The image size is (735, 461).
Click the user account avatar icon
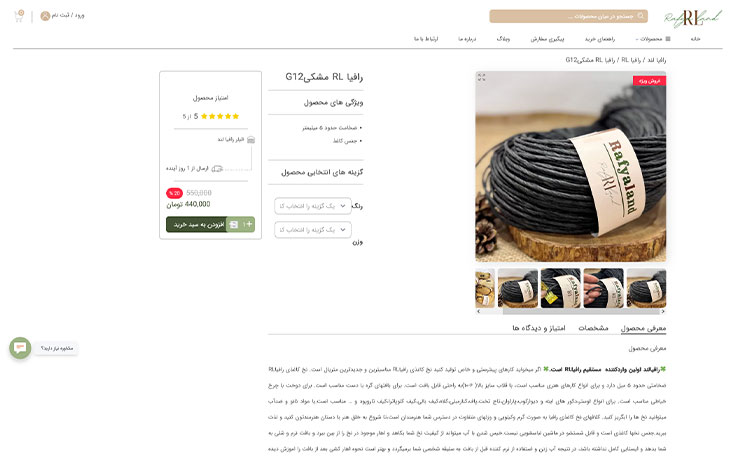click(x=45, y=16)
